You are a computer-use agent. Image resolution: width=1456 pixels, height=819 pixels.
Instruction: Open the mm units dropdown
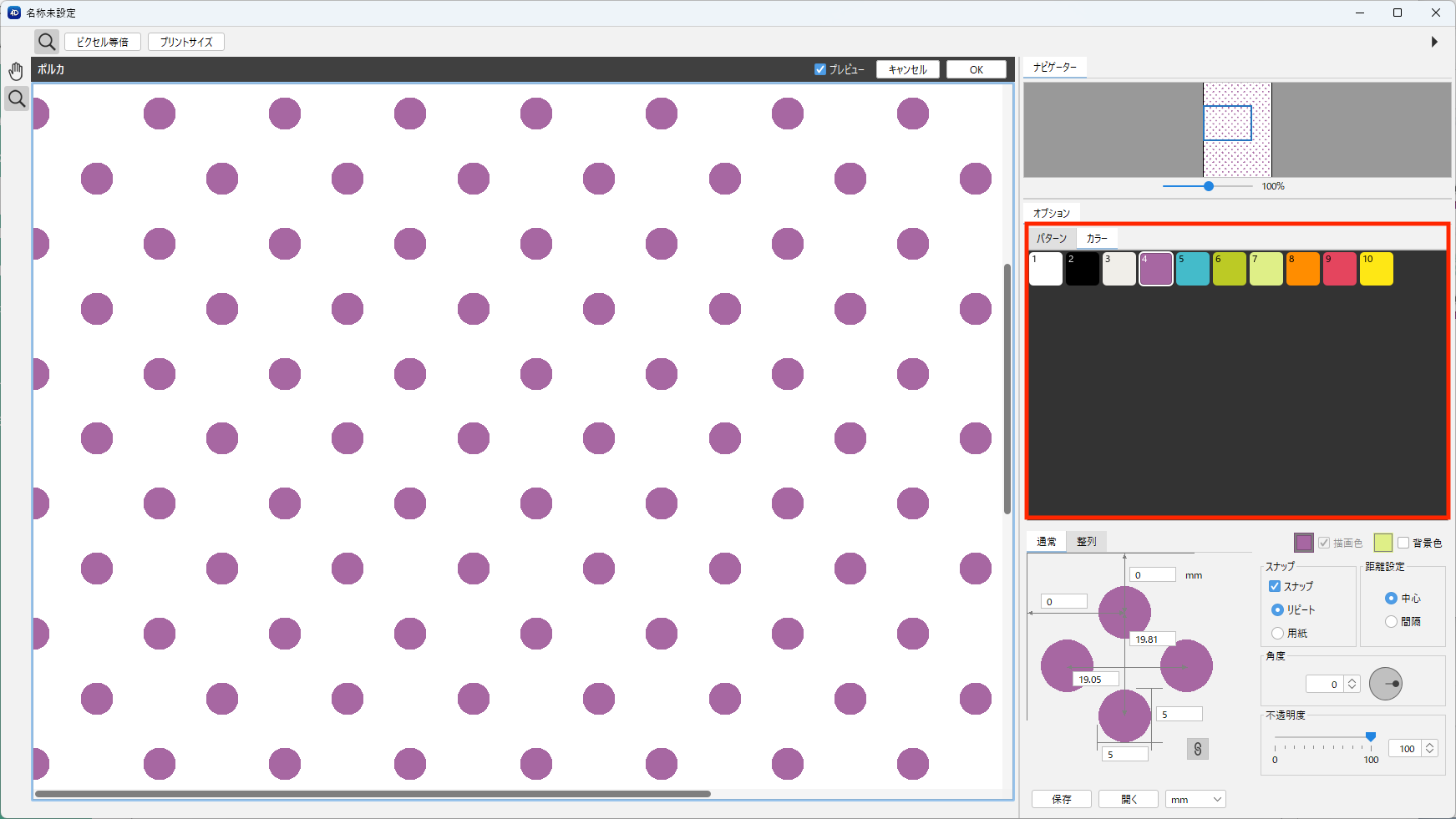coord(1195,799)
